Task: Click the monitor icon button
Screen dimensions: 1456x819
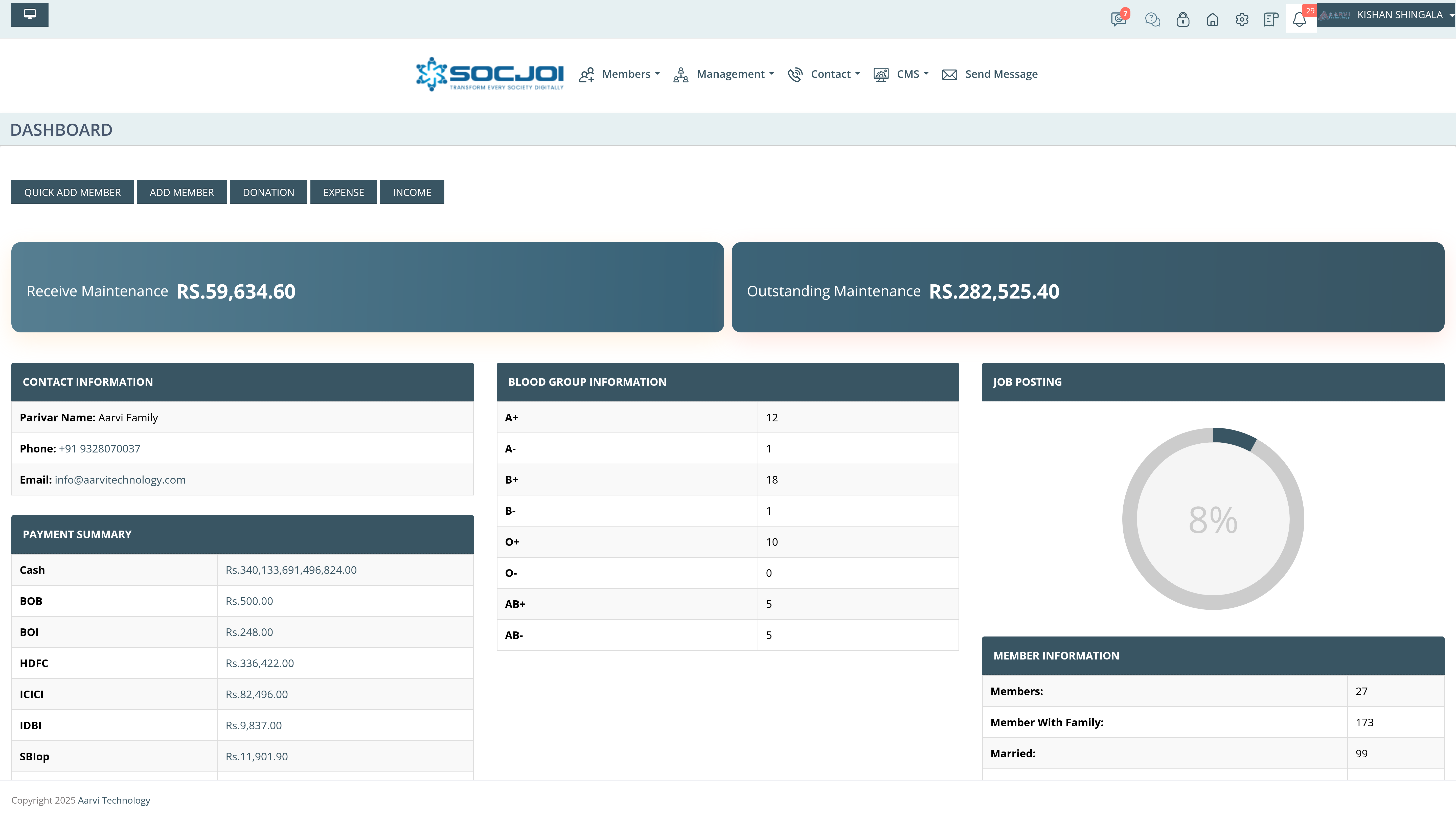Action: (x=30, y=15)
